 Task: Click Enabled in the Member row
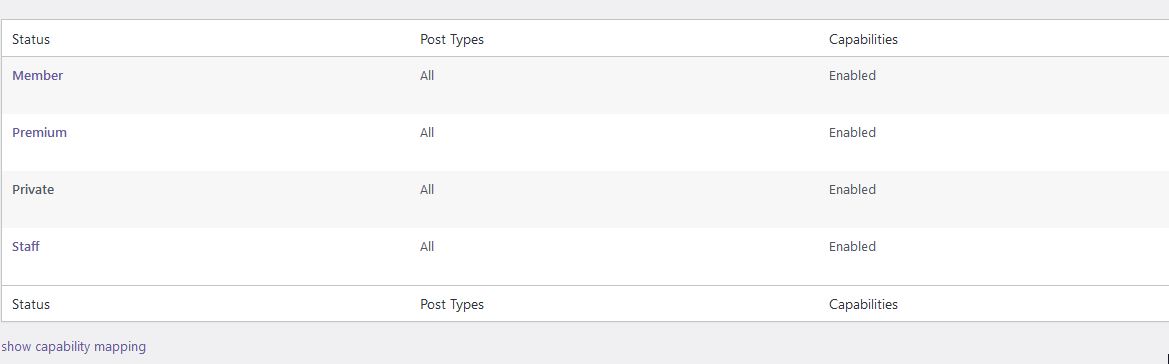point(852,75)
